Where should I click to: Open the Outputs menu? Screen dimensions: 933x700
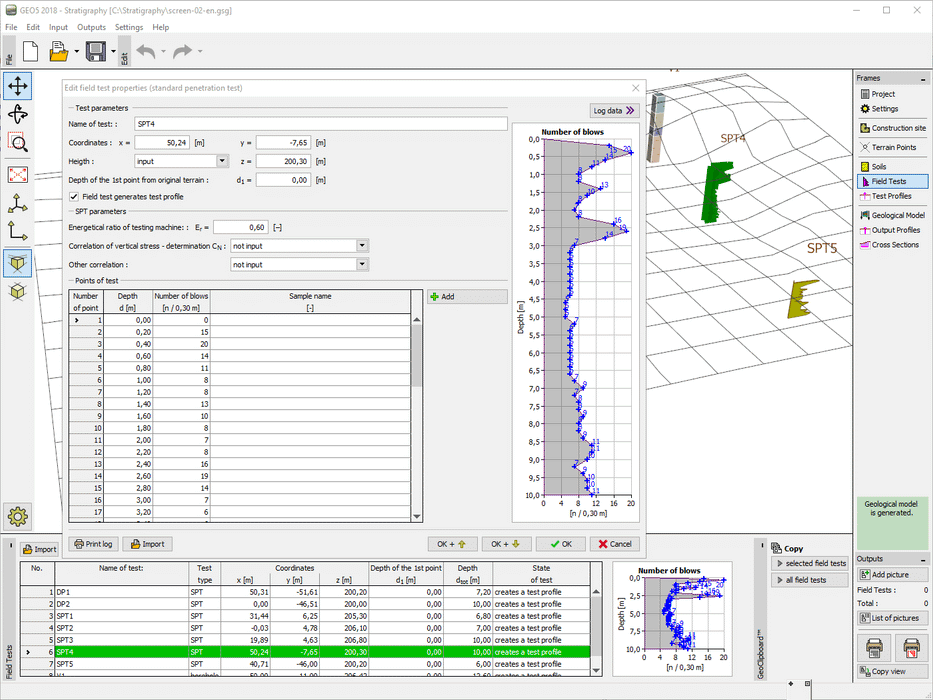point(91,27)
